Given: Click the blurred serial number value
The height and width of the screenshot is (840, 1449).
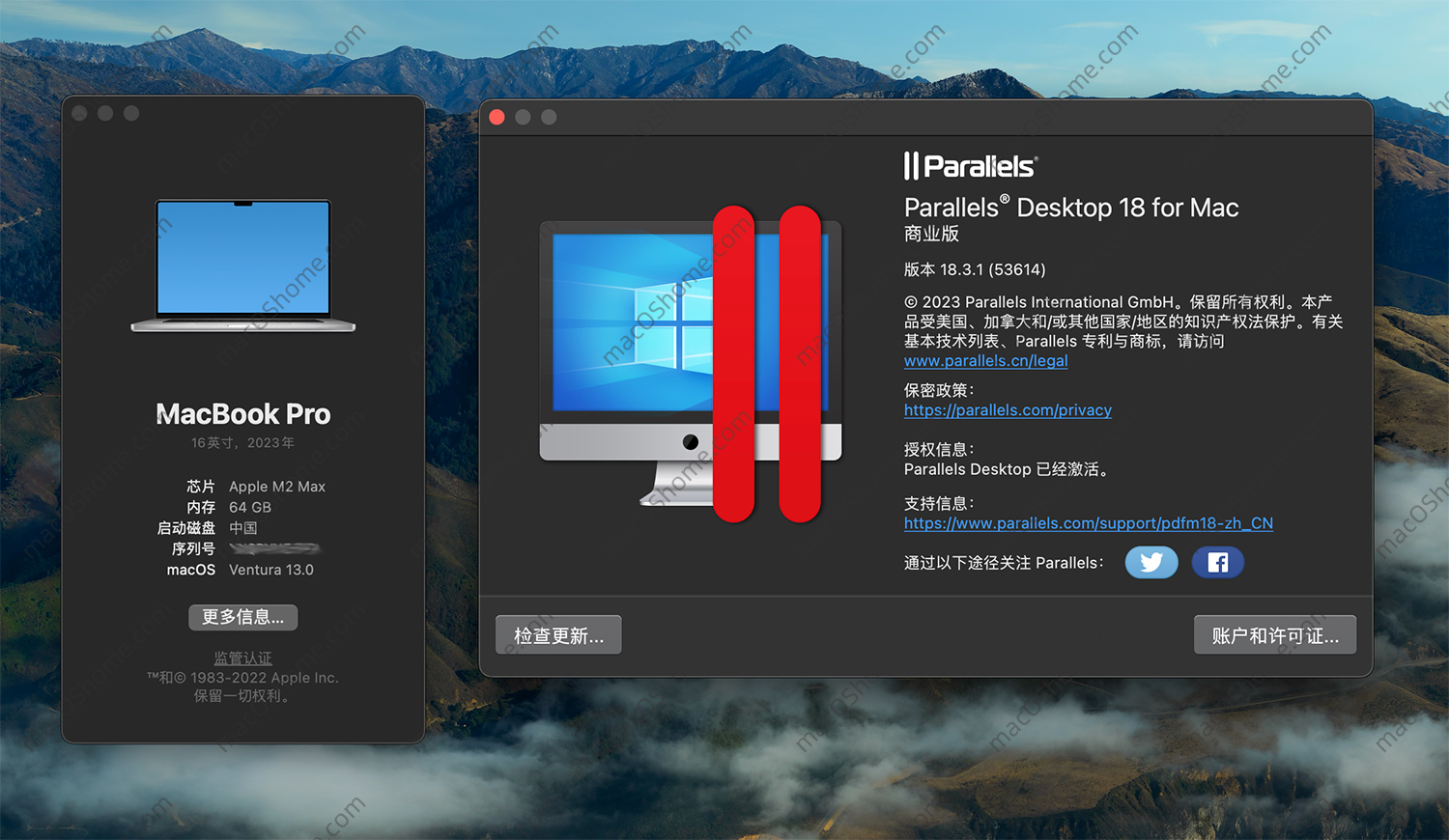Looking at the screenshot, I should tap(274, 548).
